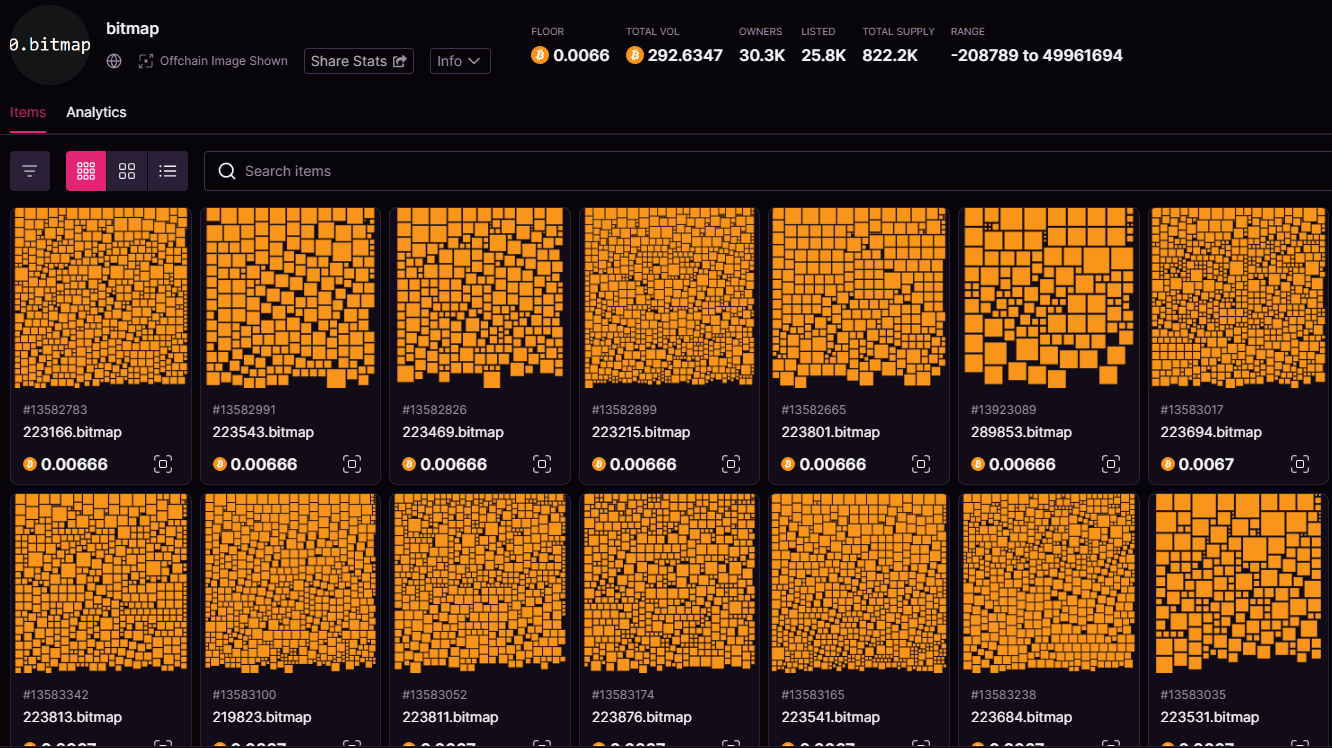Image resolution: width=1332 pixels, height=748 pixels.
Task: Click the owners 30.3K stat
Action: click(762, 55)
